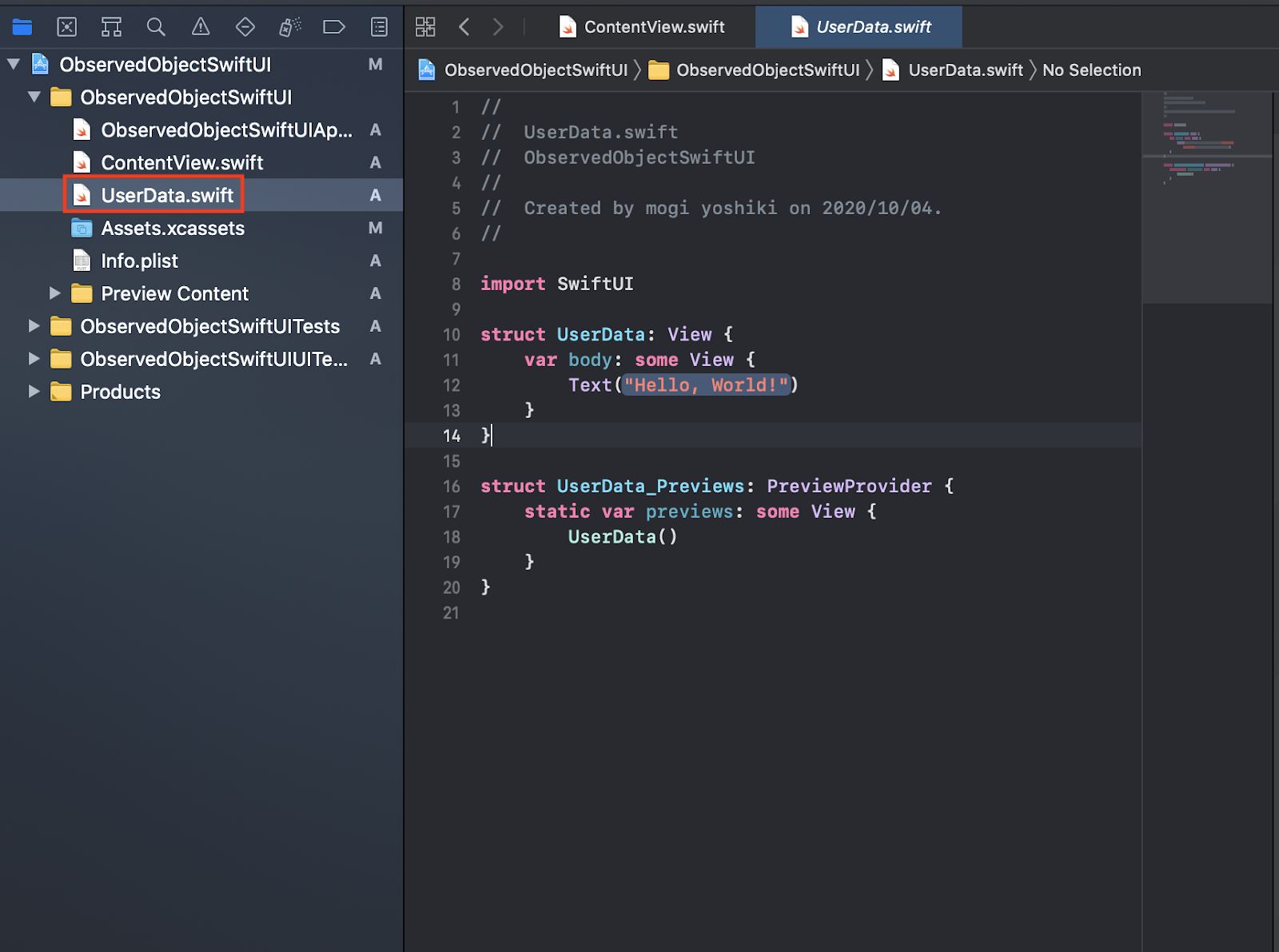Select ContentView.swift in navigator
This screenshot has height=952, width=1279.
click(x=201, y=162)
